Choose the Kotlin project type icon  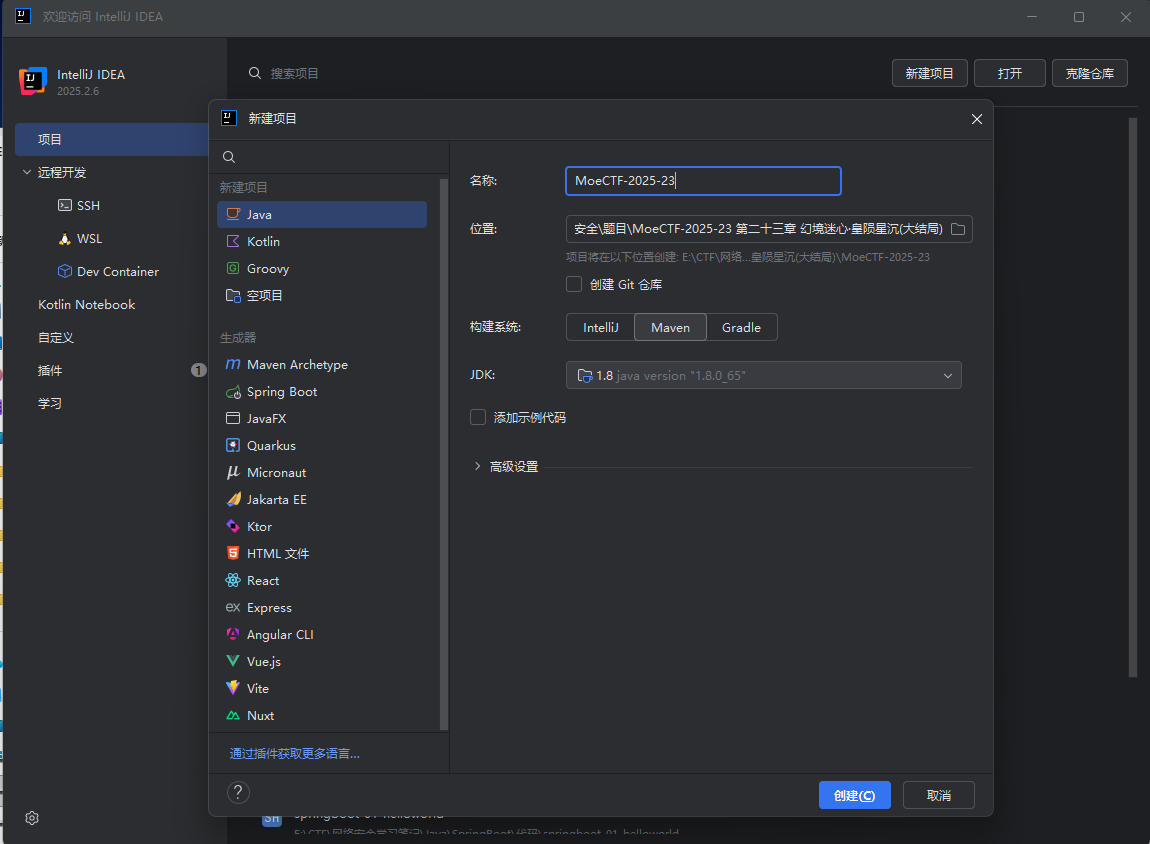[233, 242]
